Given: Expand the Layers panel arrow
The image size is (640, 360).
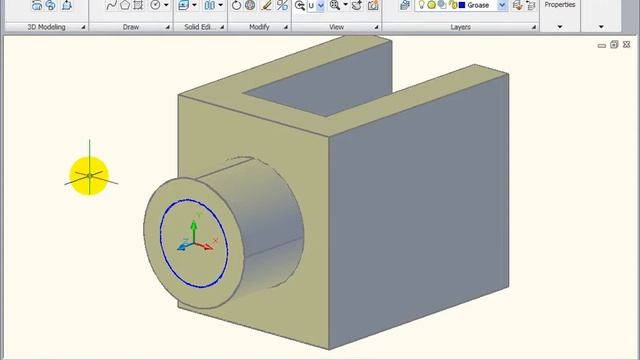Looking at the screenshot, I should tap(533, 27).
